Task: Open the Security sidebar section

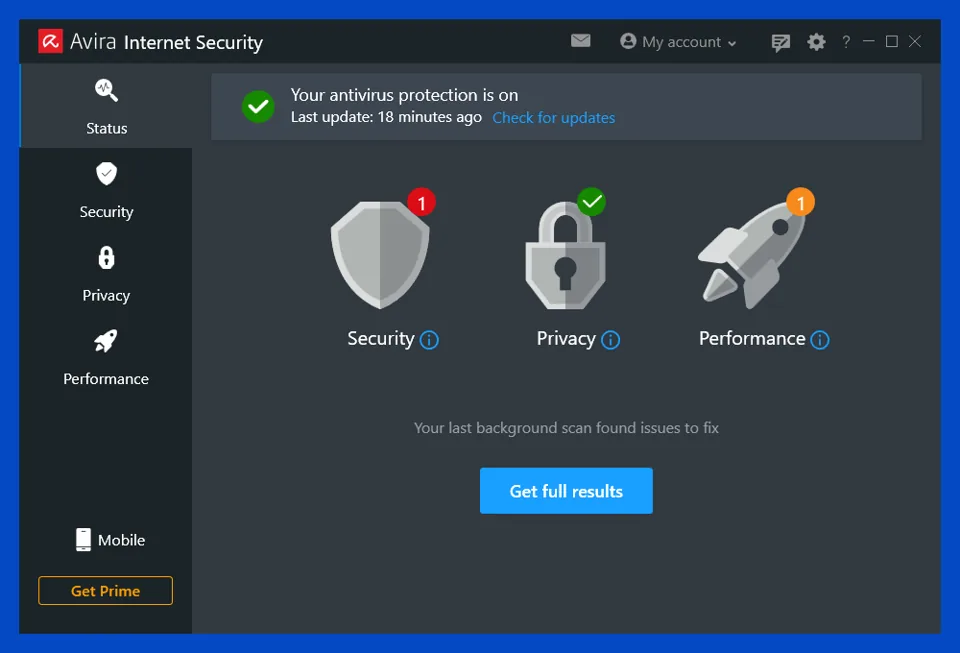Action: point(106,190)
